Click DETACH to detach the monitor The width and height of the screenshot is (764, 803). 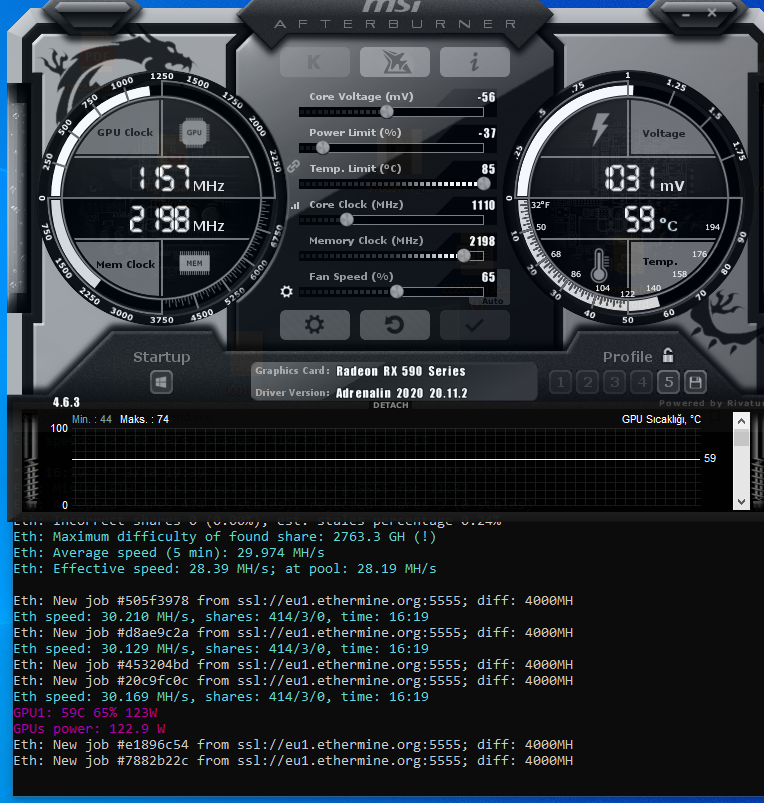391,405
